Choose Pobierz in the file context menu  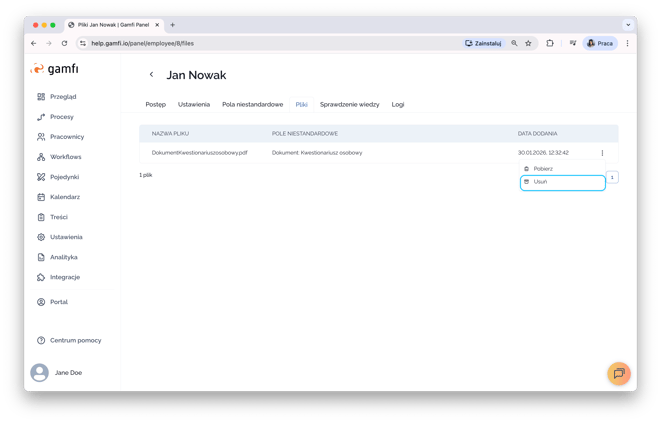(543, 169)
